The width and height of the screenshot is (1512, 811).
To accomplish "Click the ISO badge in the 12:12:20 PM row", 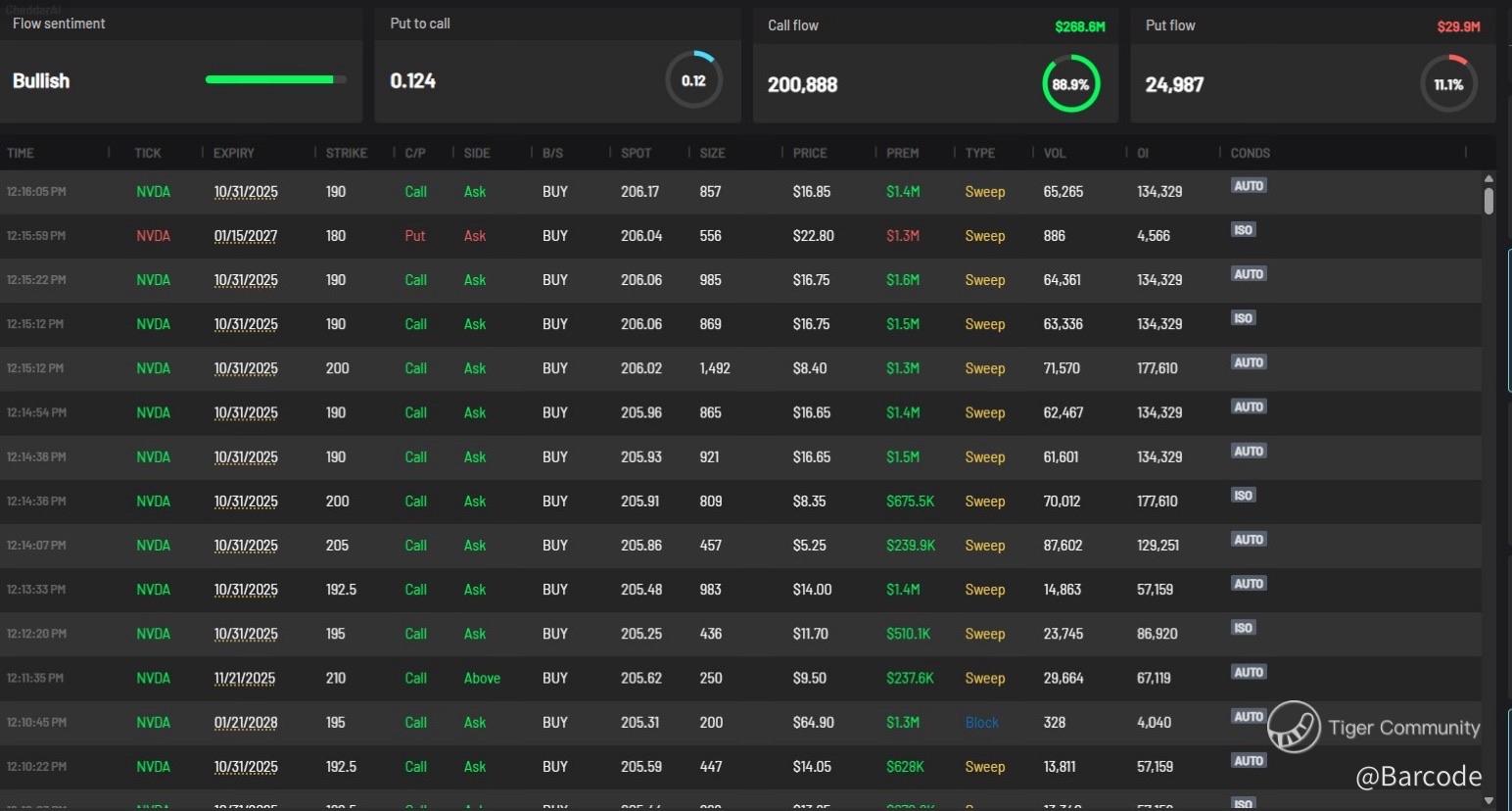I will 1244,627.
